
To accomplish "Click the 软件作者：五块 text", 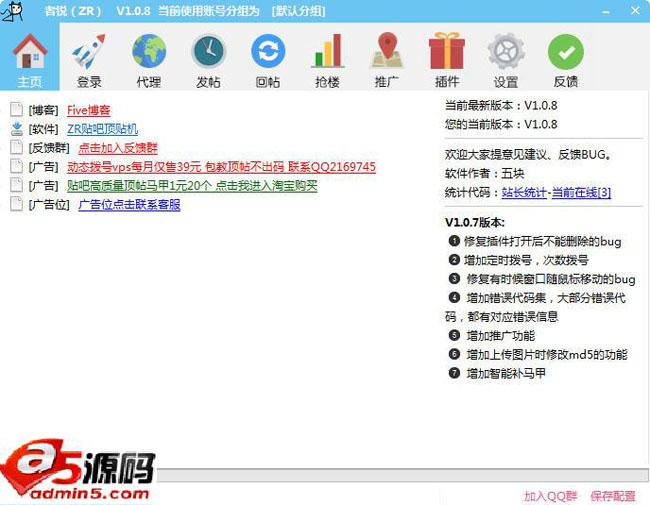I will tap(485, 173).
